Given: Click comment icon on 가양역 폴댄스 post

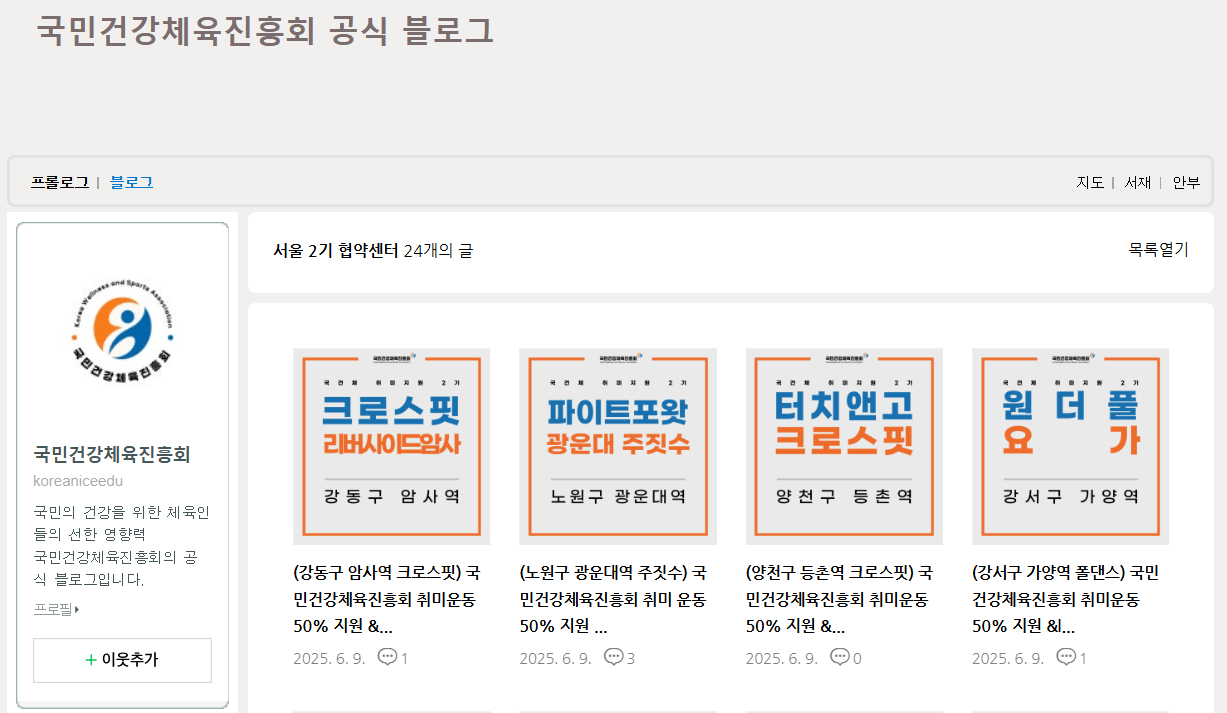Looking at the screenshot, I should [1067, 657].
